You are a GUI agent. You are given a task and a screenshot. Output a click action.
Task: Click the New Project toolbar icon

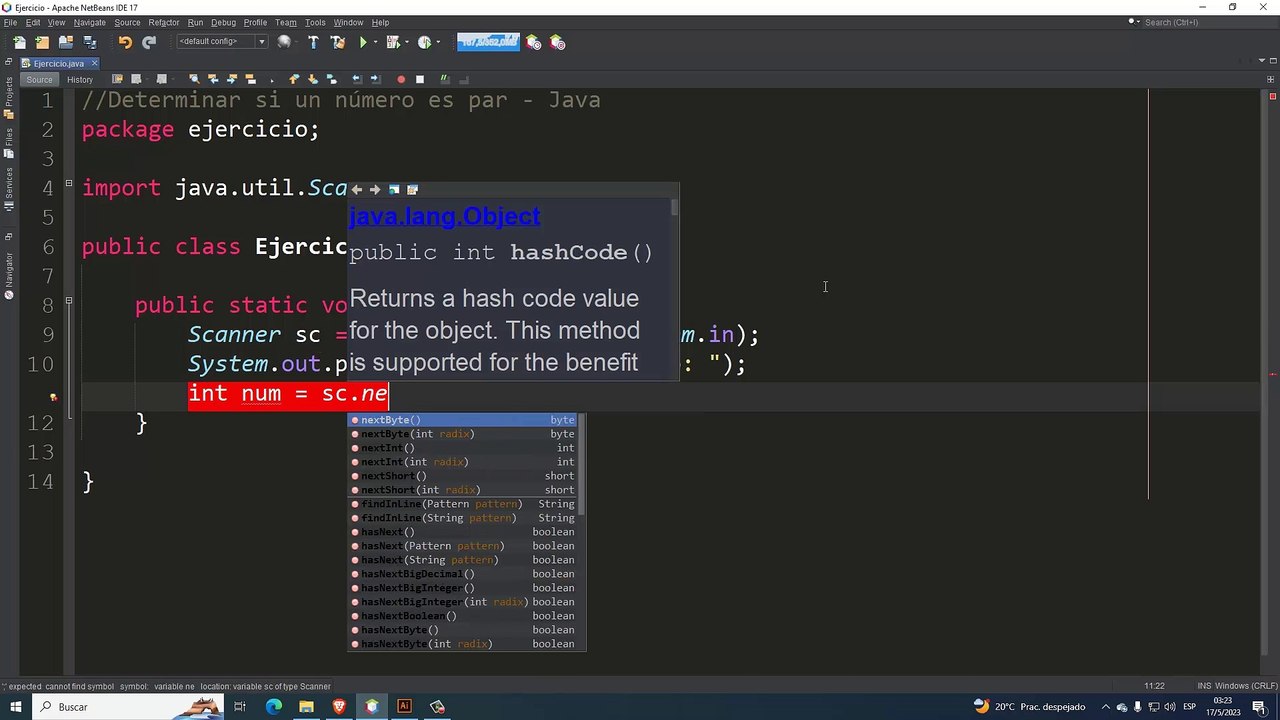tap(42, 42)
